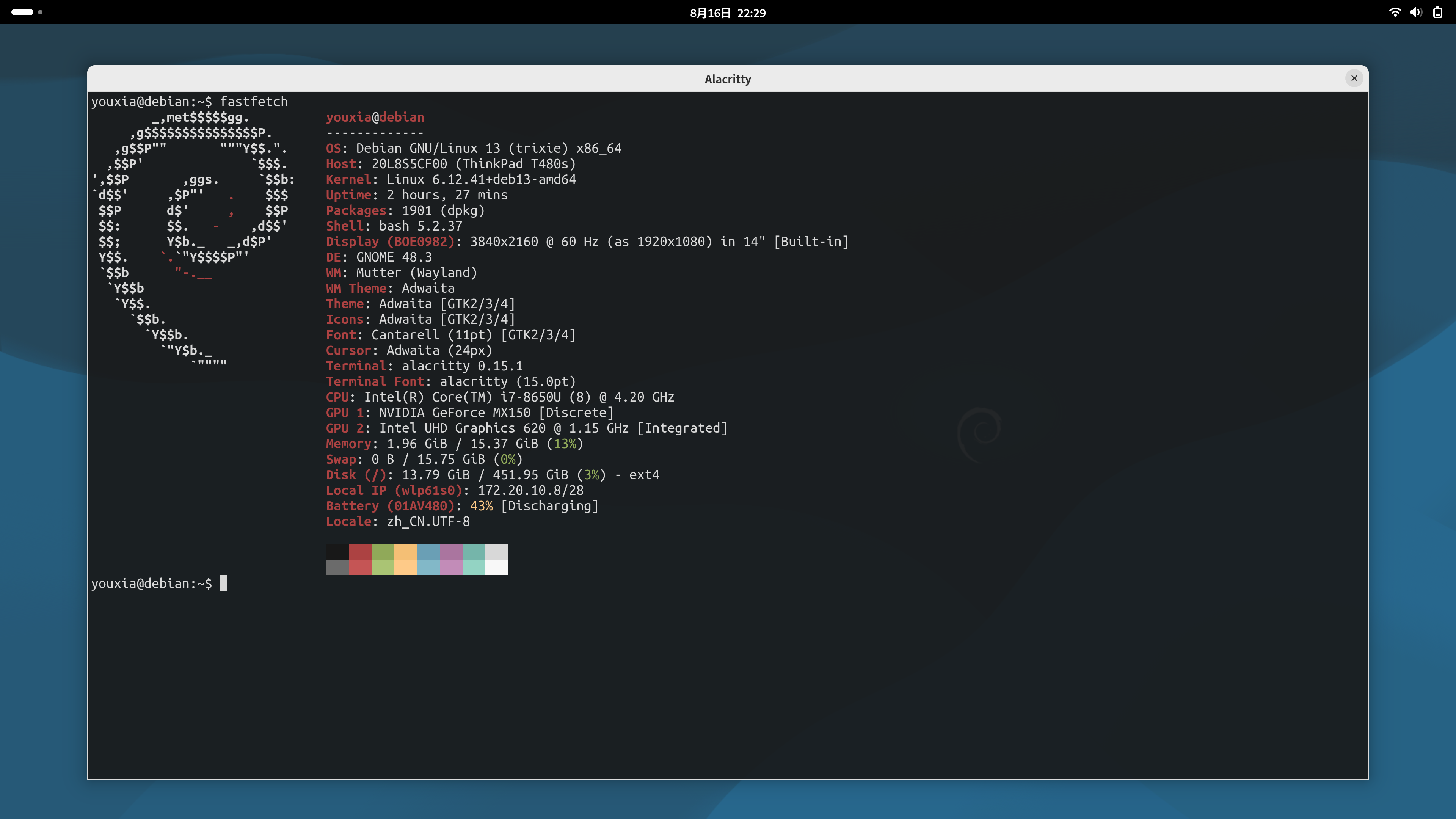Screen dimensions: 1456x819
Task: Click the OS line 'Debian GNU/Linux 13 (trixie)'
Action: pos(474,148)
